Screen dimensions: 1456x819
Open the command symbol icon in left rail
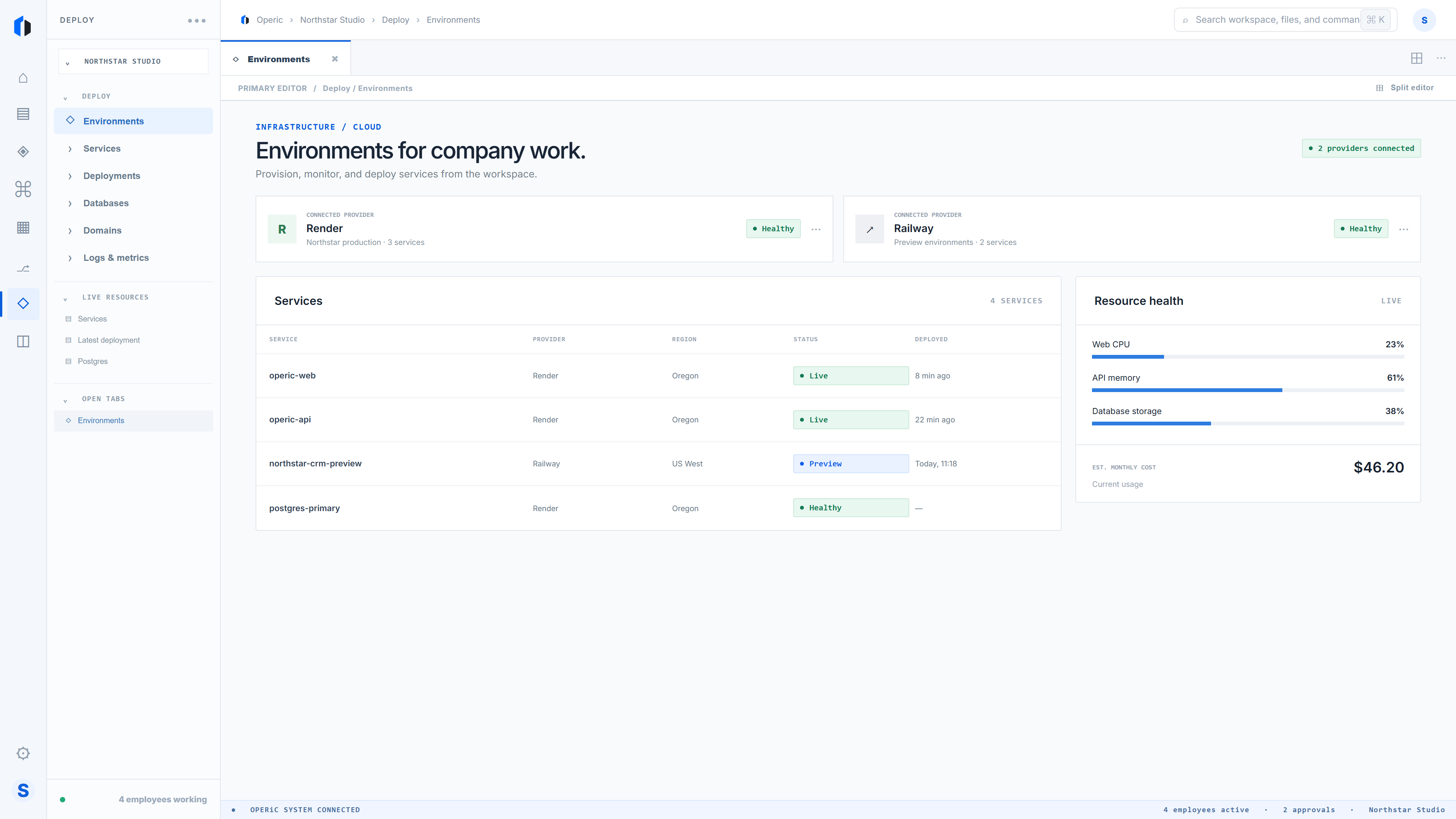(23, 189)
